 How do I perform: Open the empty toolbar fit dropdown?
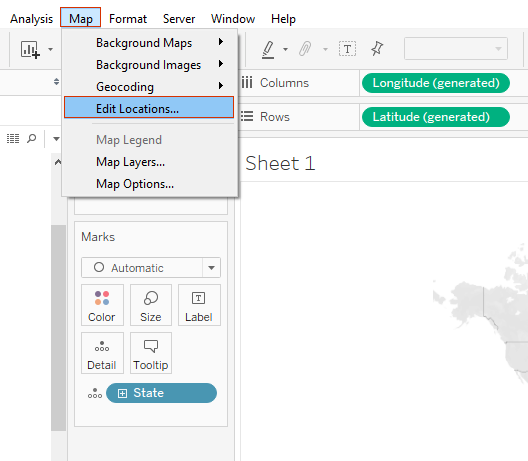(x=456, y=49)
